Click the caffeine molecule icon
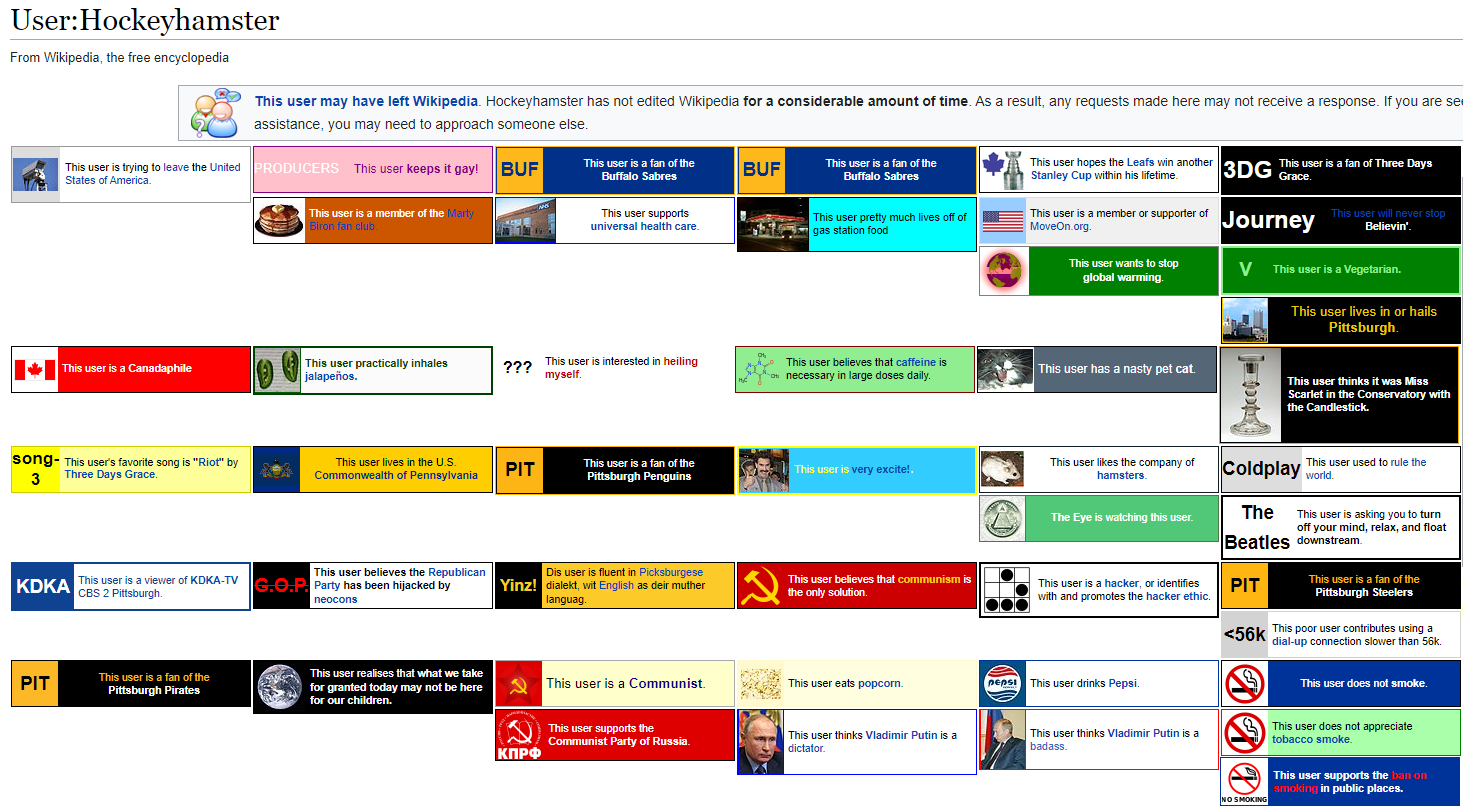The height and width of the screenshot is (806, 1463). 757,369
